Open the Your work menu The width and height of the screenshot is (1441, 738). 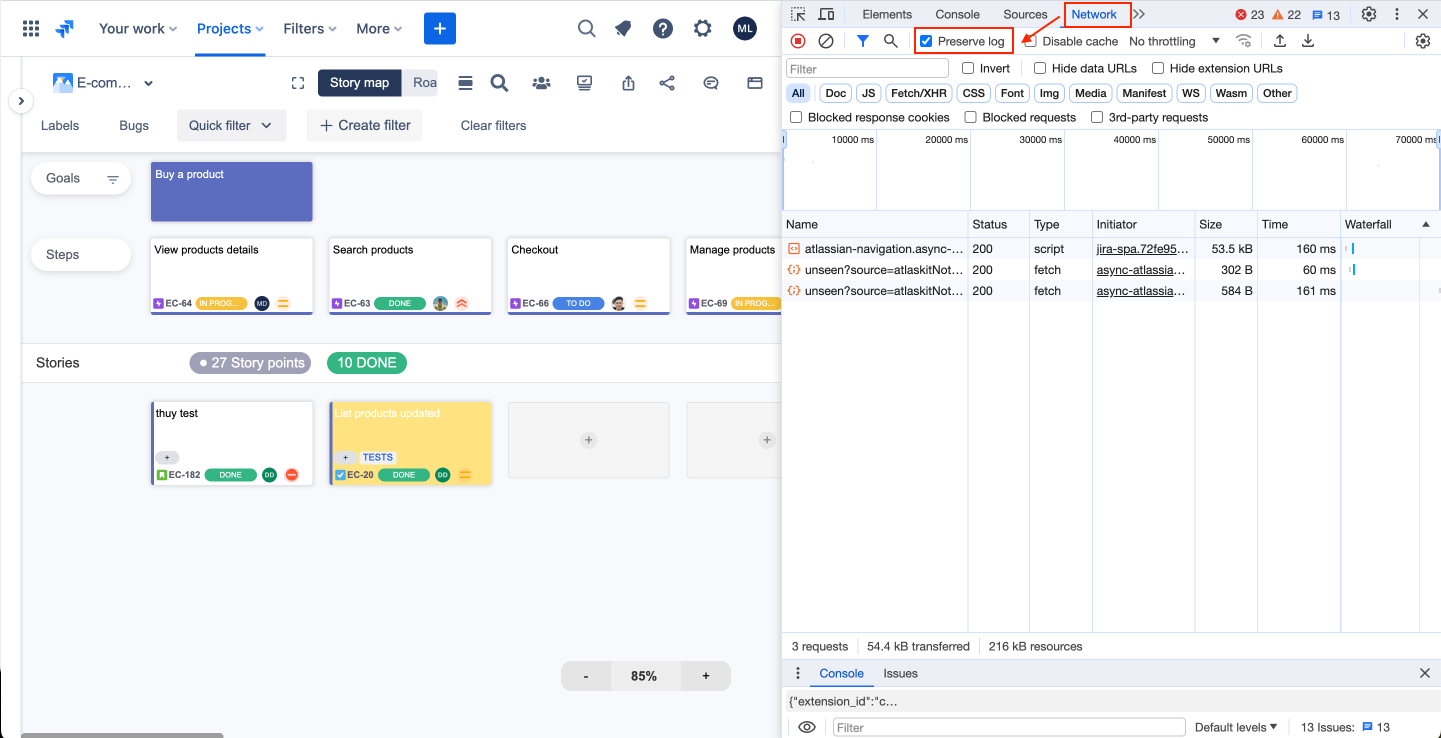pos(138,29)
